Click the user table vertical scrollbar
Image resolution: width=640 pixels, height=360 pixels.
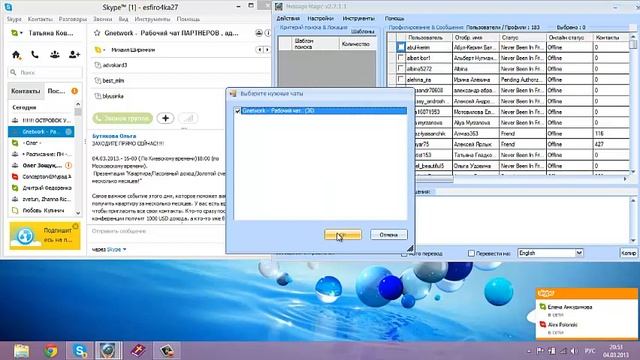click(633, 104)
